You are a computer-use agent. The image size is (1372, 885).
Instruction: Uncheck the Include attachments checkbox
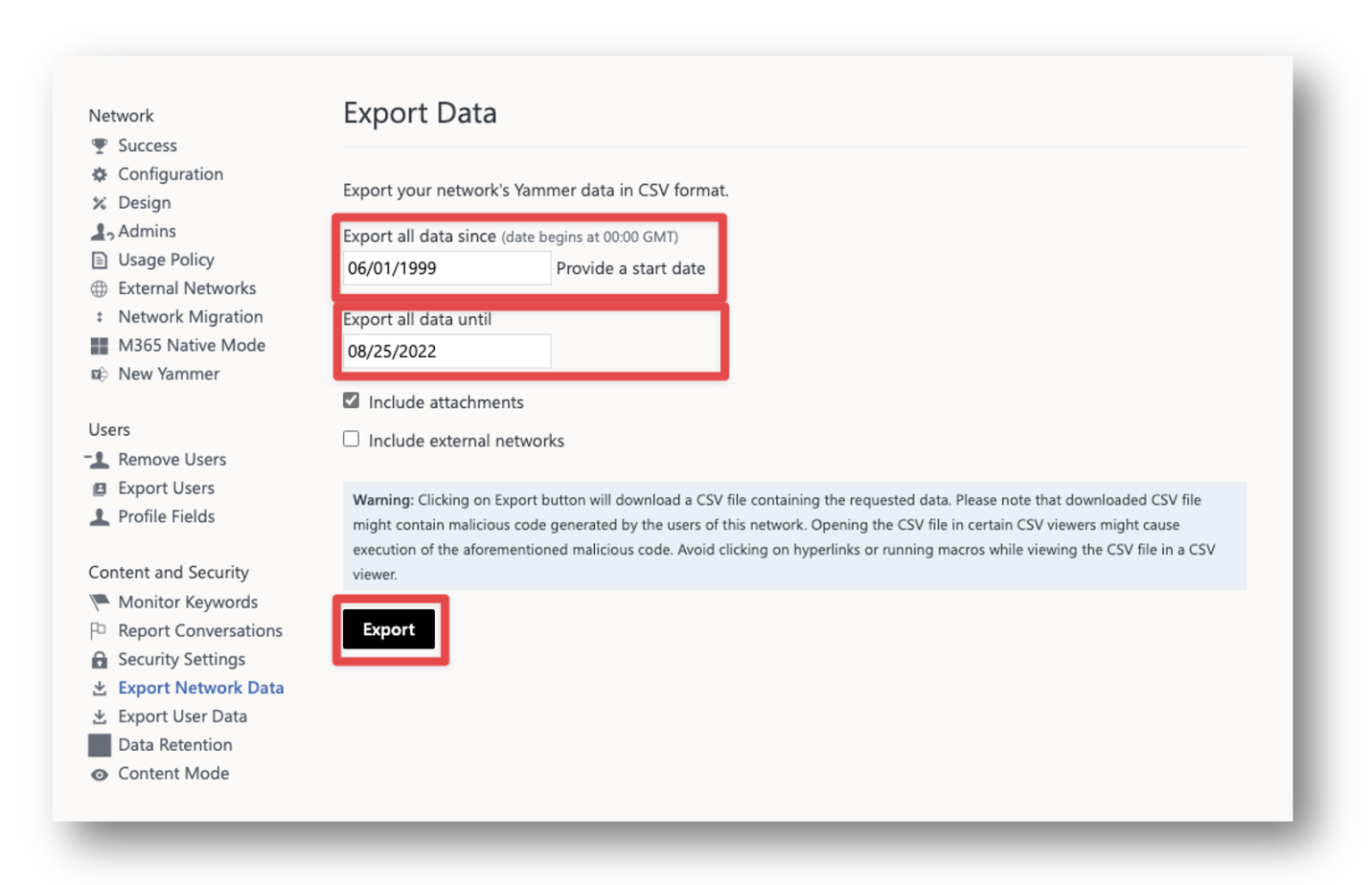[351, 401]
